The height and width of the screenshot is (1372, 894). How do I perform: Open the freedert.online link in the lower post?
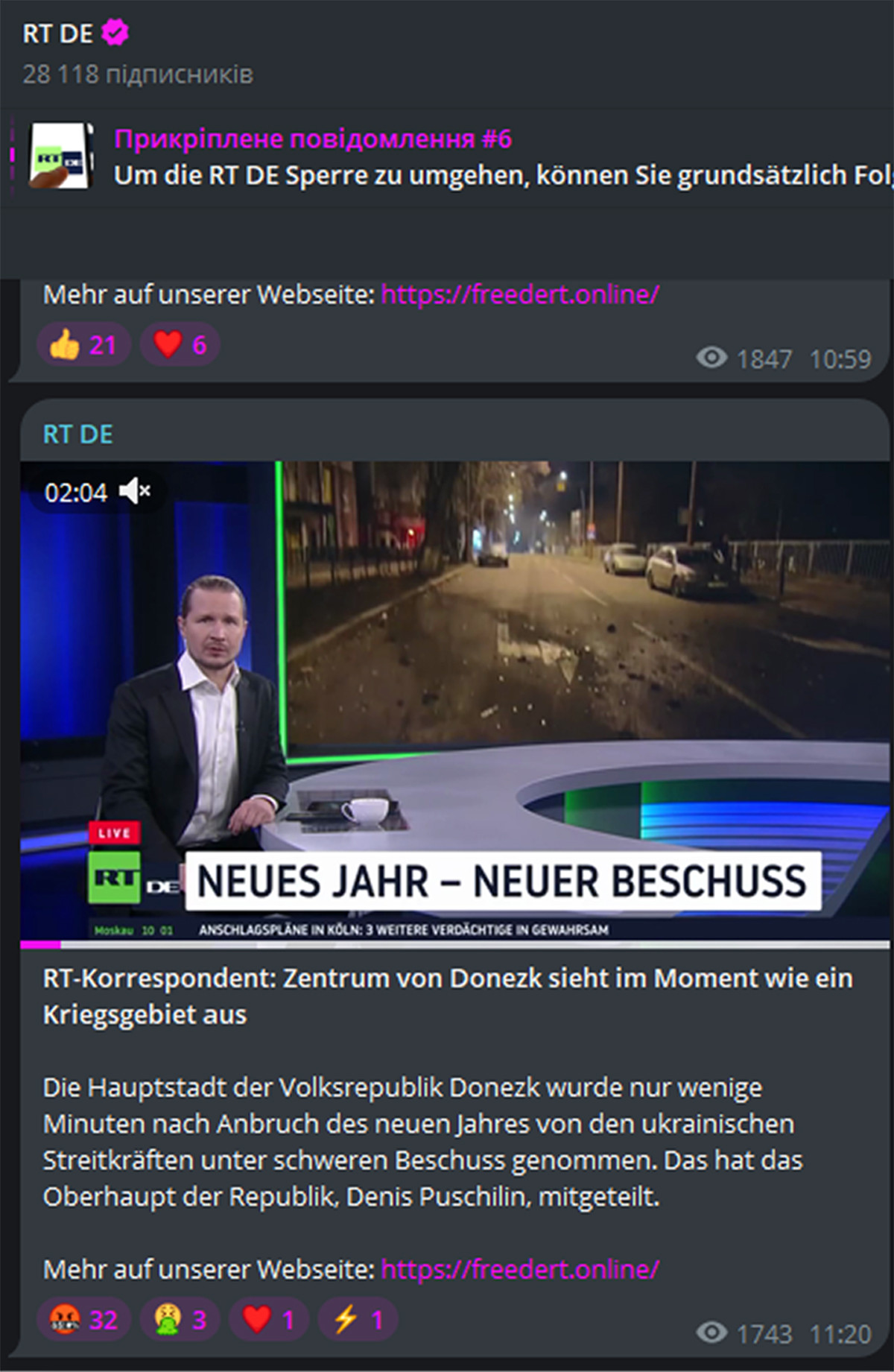click(x=520, y=1268)
